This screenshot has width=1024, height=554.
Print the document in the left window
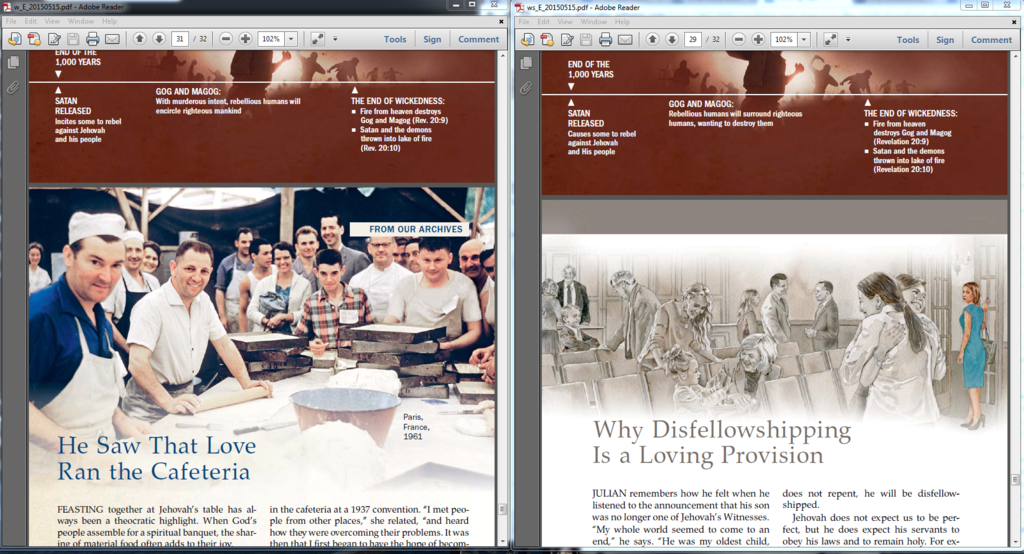click(93, 39)
